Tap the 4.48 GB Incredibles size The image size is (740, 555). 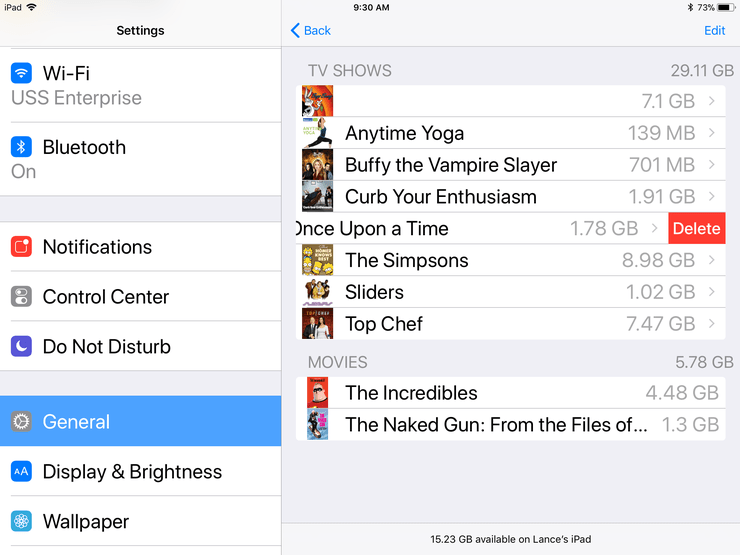[682, 393]
